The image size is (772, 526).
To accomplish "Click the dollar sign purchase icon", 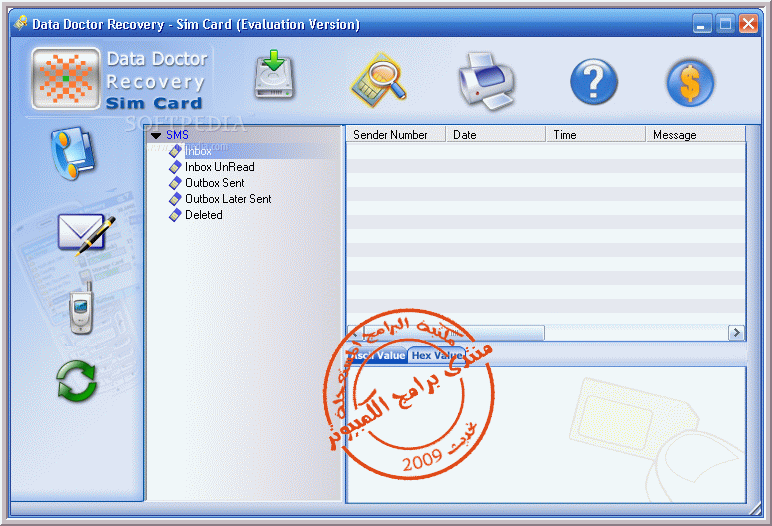I will [690, 83].
